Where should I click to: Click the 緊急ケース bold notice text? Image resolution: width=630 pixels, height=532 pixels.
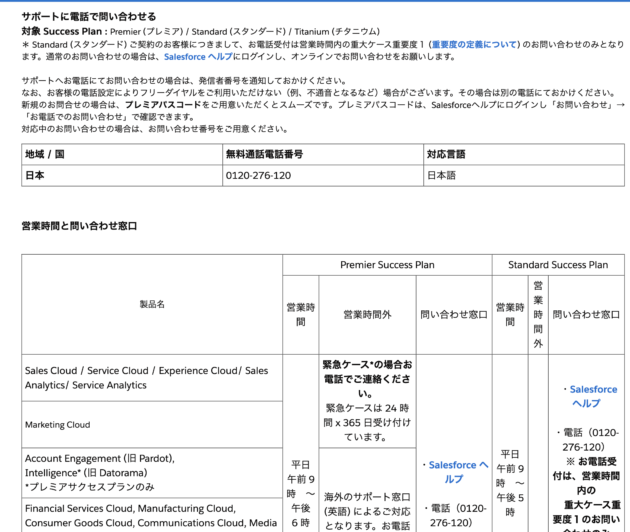367,379
